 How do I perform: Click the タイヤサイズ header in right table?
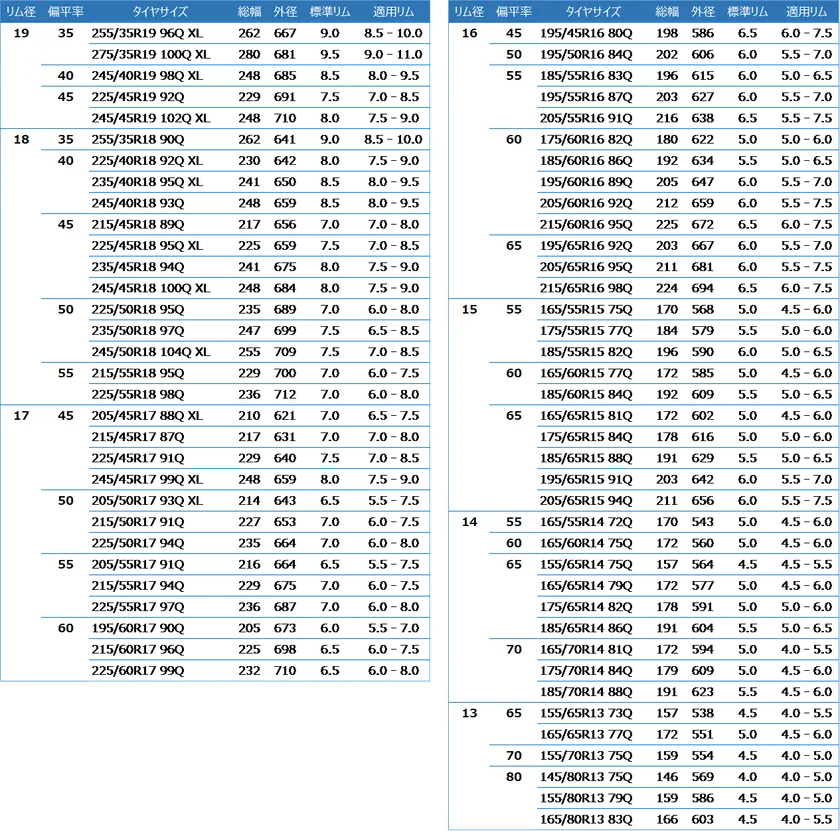[x=593, y=11]
